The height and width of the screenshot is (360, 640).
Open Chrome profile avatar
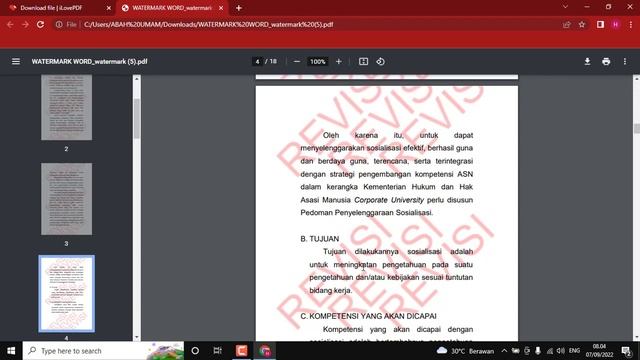click(x=616, y=24)
